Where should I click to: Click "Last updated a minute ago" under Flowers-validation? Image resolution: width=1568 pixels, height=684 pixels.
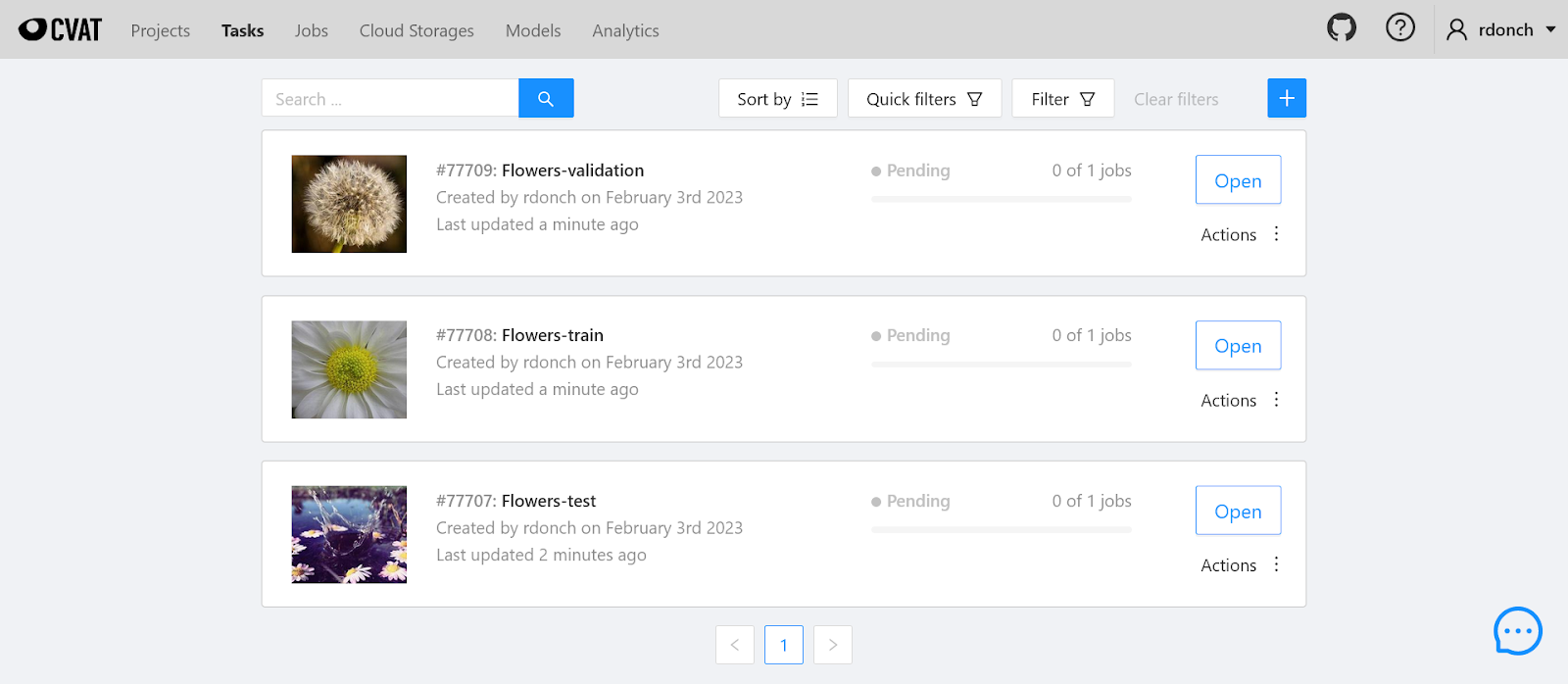537,224
